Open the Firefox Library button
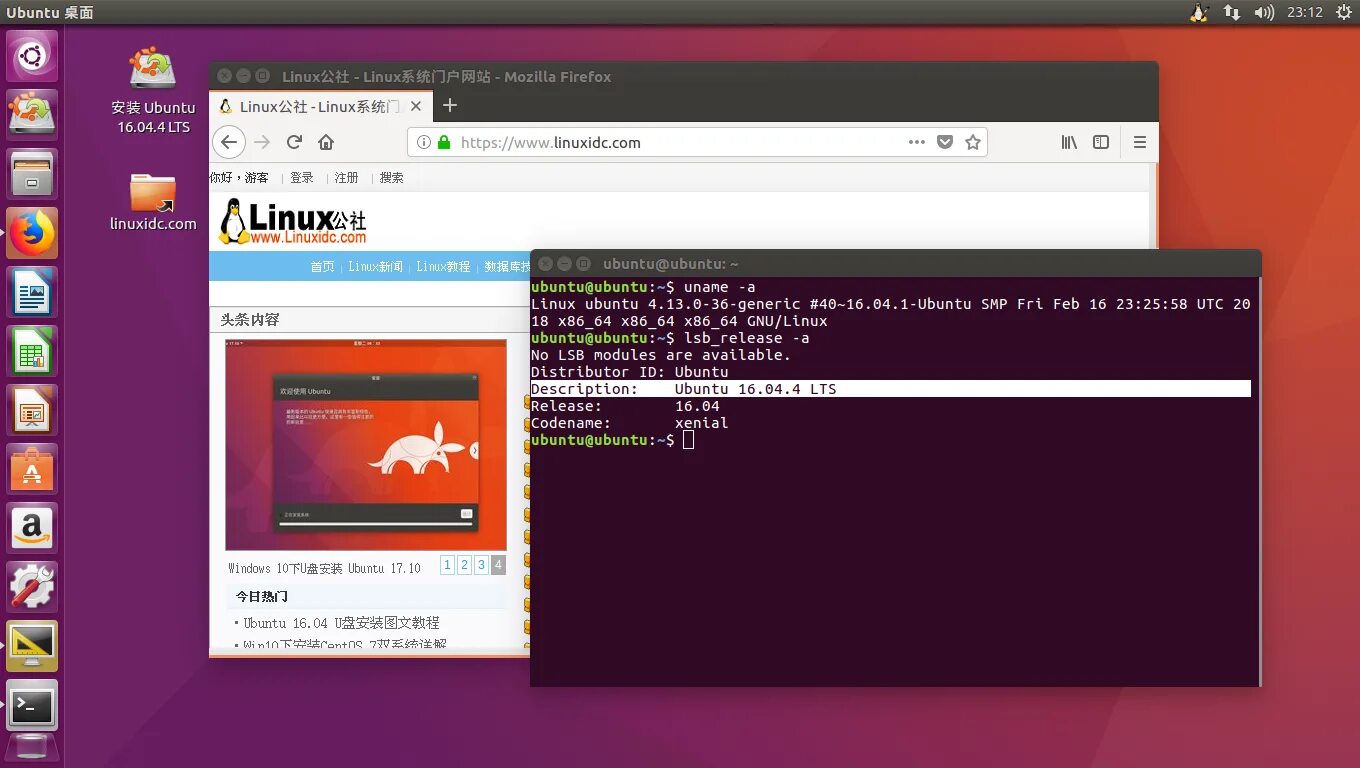The image size is (1360, 768). pyautogui.click(x=1069, y=142)
